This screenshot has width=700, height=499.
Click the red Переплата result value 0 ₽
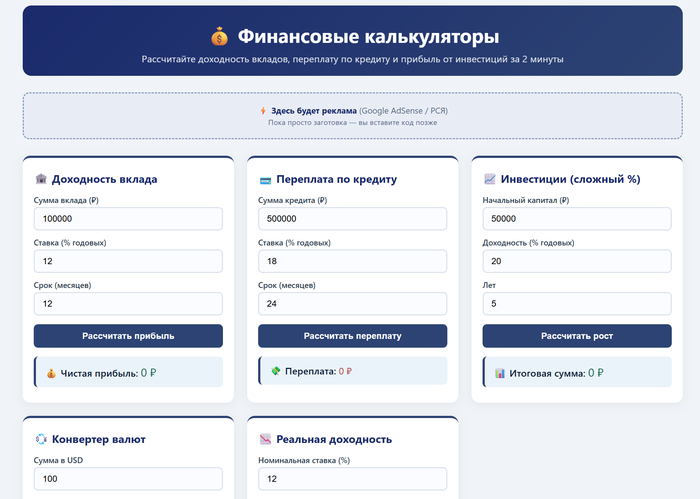coord(345,371)
